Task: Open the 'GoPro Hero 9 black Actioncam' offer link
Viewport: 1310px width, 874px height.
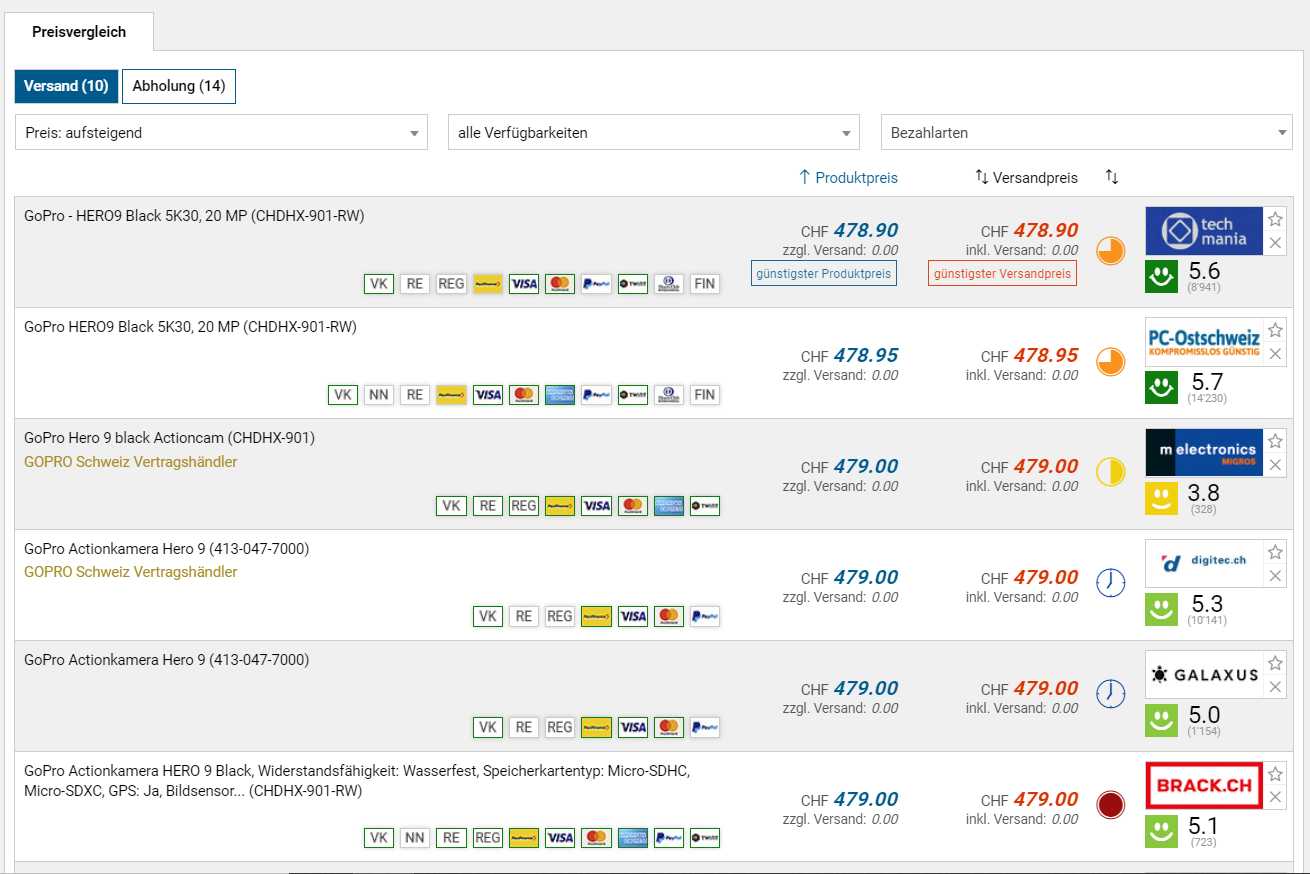Action: pos(169,438)
